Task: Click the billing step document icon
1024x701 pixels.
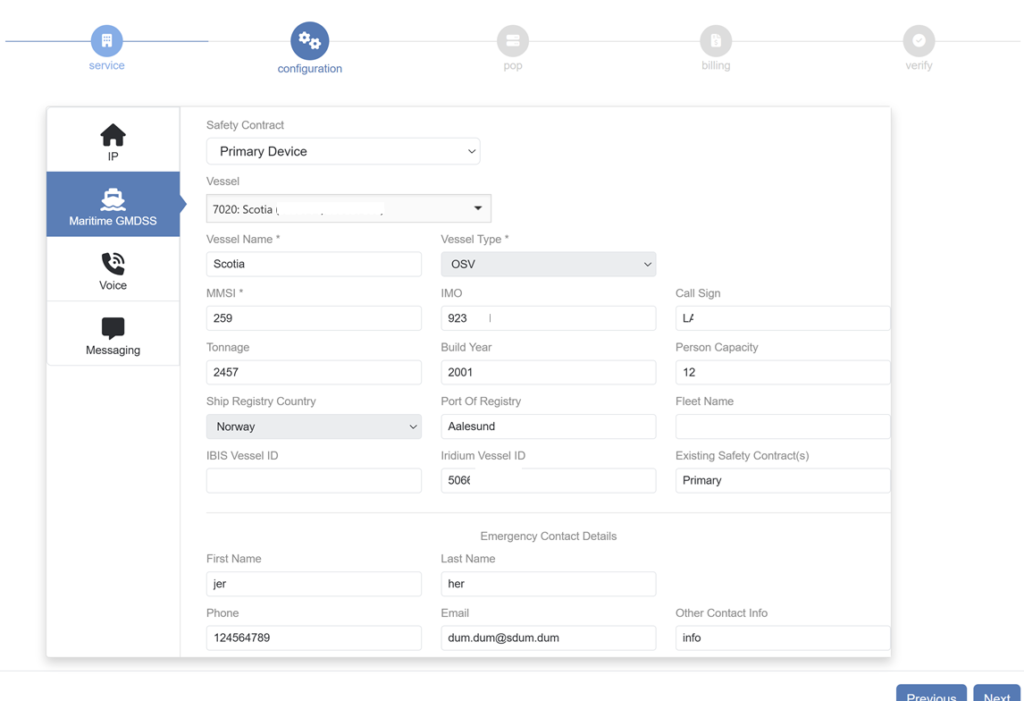Action: [716, 41]
